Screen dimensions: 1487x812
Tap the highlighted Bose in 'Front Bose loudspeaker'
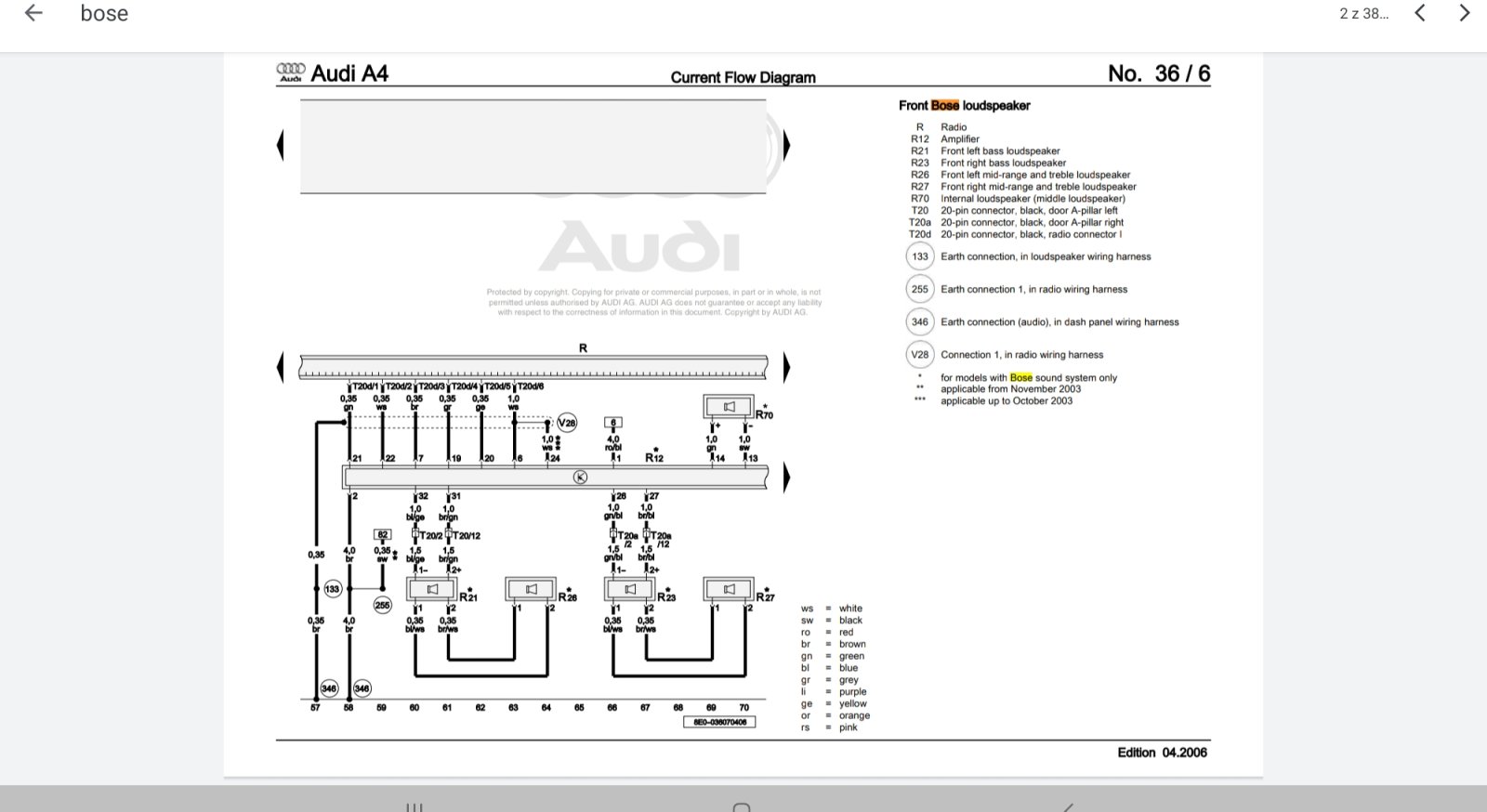[945, 106]
